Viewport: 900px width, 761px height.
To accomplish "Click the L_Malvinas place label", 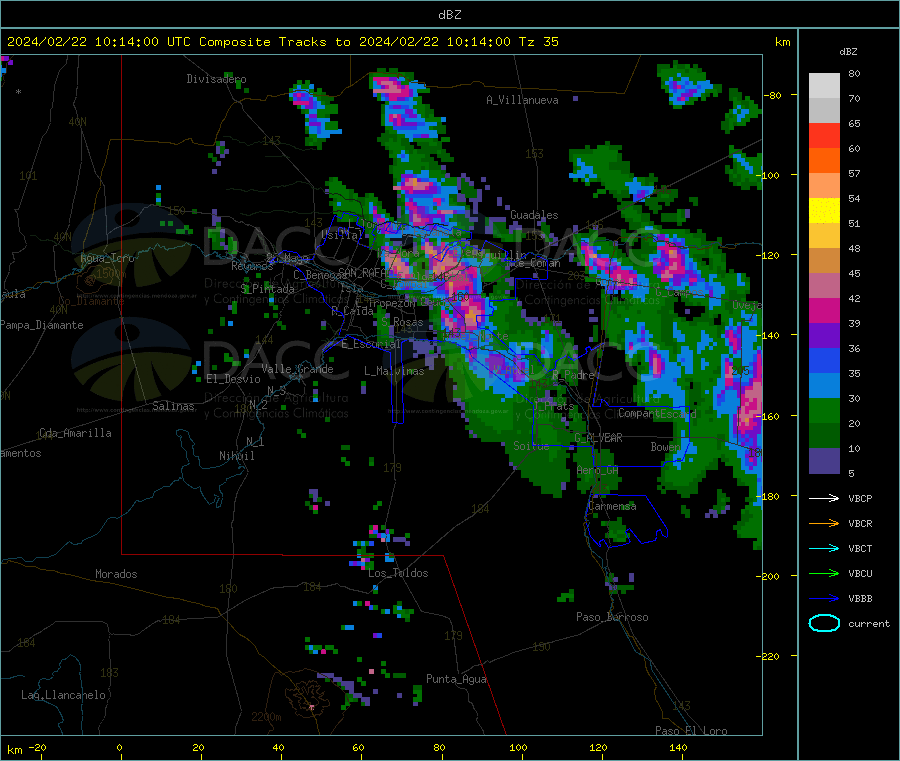I will point(394,371).
